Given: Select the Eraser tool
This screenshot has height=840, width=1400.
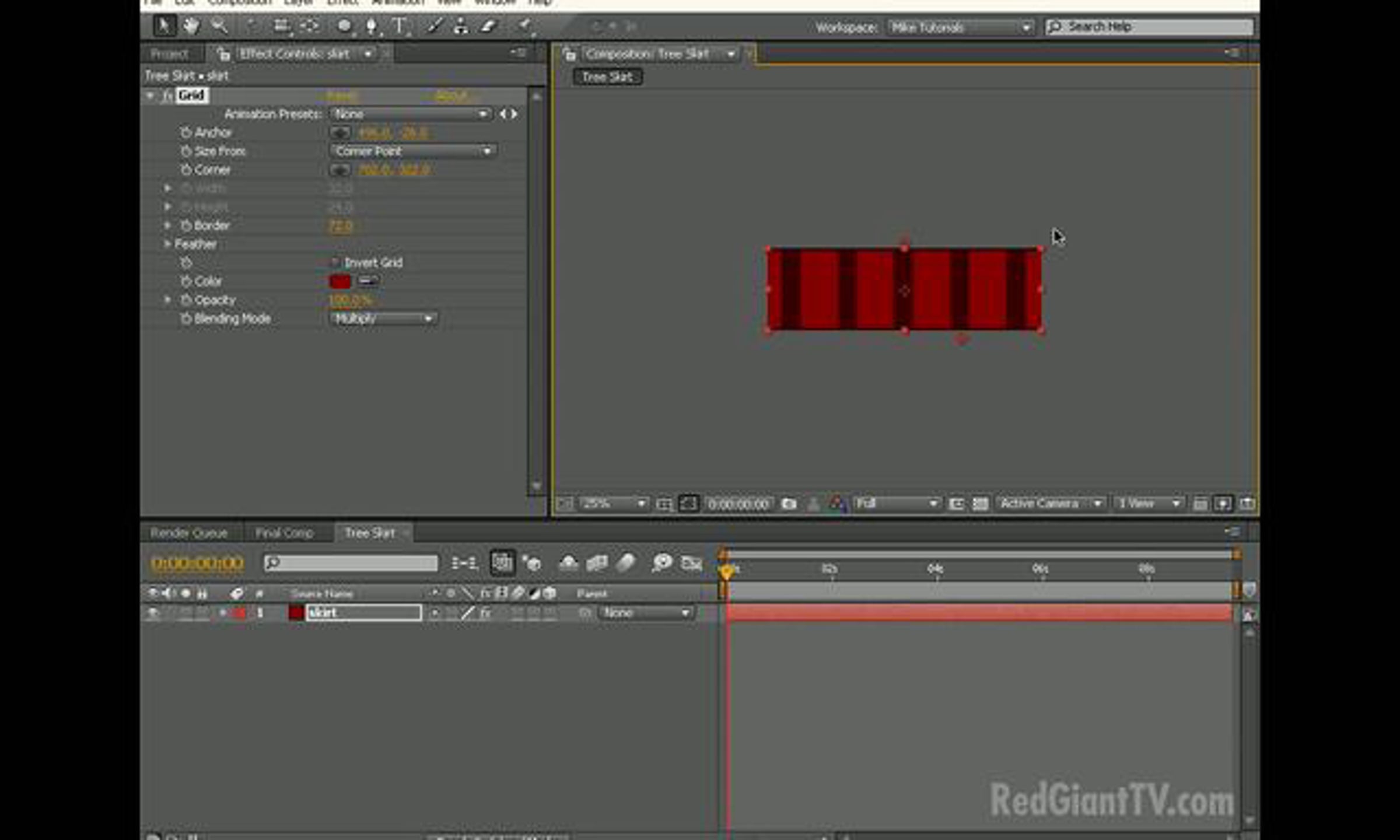Looking at the screenshot, I should pyautogui.click(x=488, y=26).
